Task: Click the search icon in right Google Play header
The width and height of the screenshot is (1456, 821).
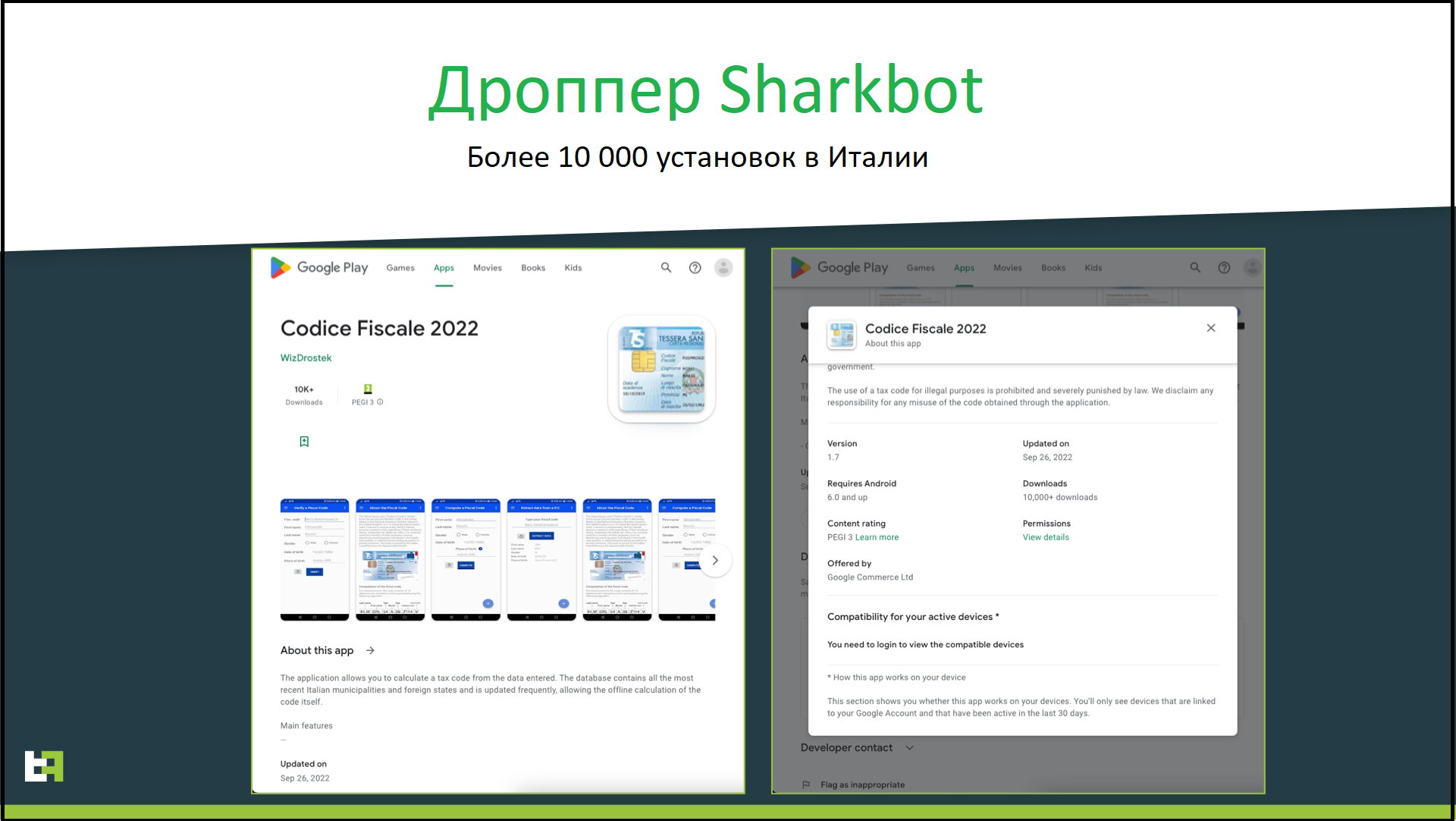Action: point(1195,268)
